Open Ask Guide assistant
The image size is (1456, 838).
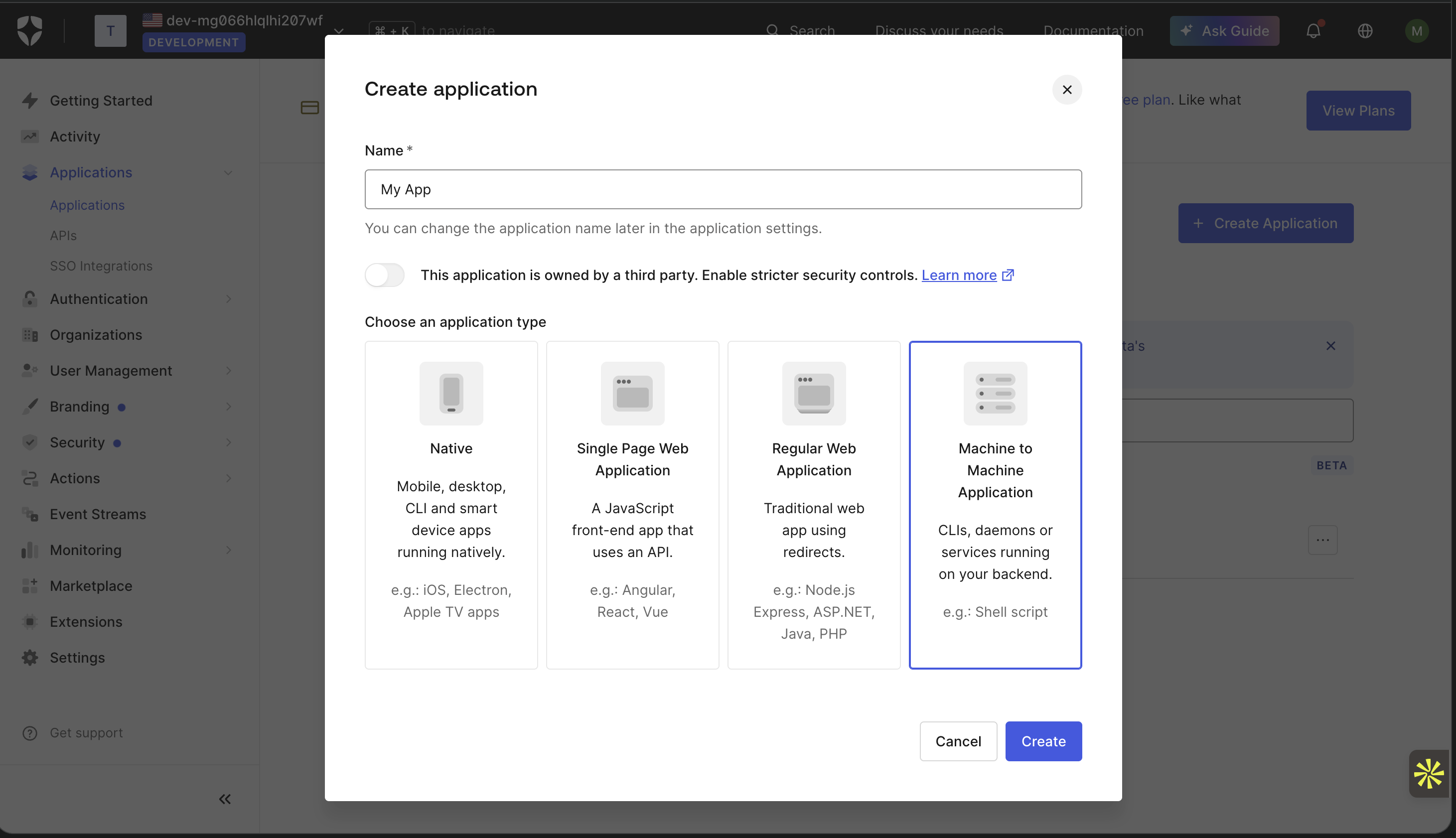[1224, 30]
